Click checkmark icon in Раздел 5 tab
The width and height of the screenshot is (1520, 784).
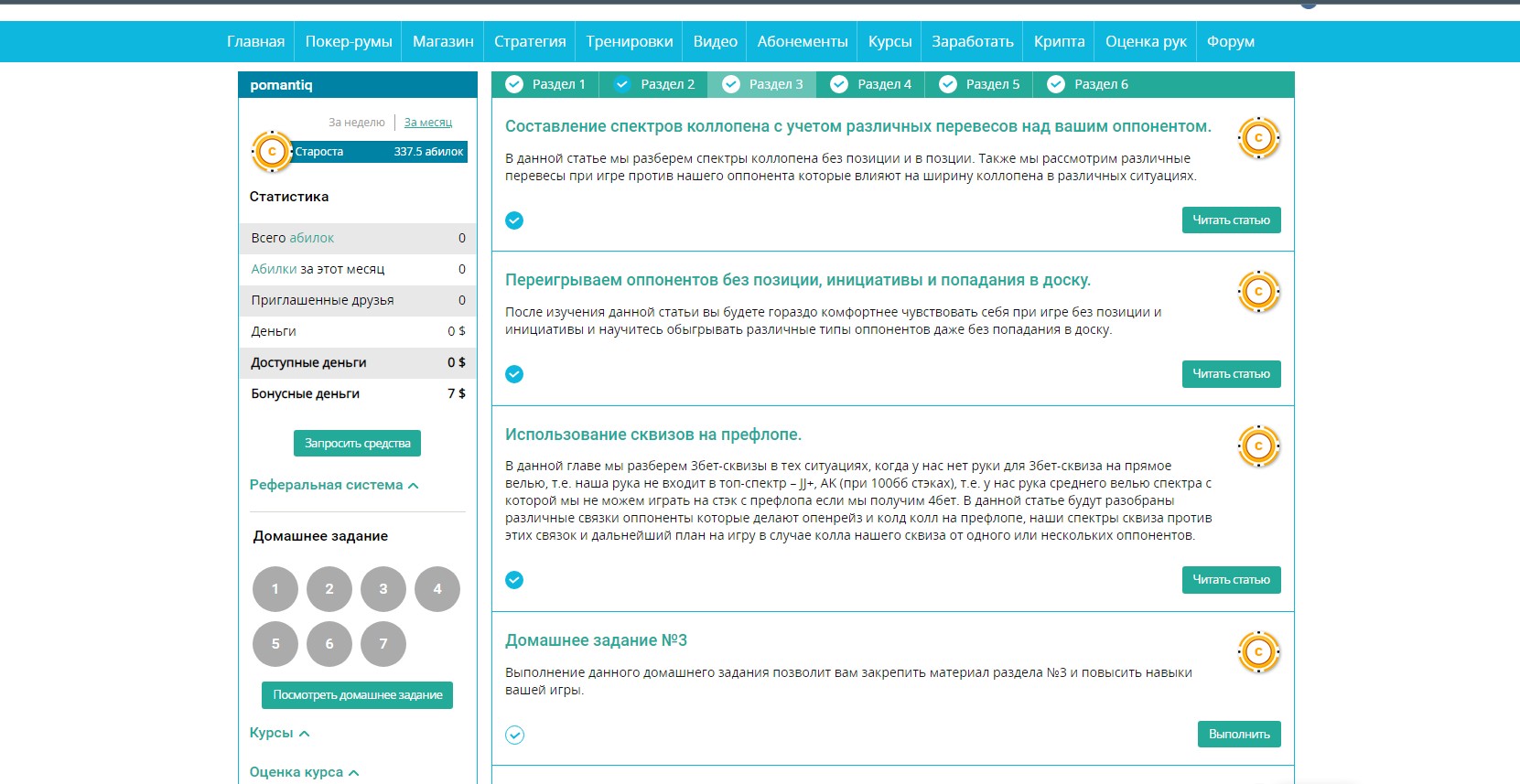(x=948, y=84)
